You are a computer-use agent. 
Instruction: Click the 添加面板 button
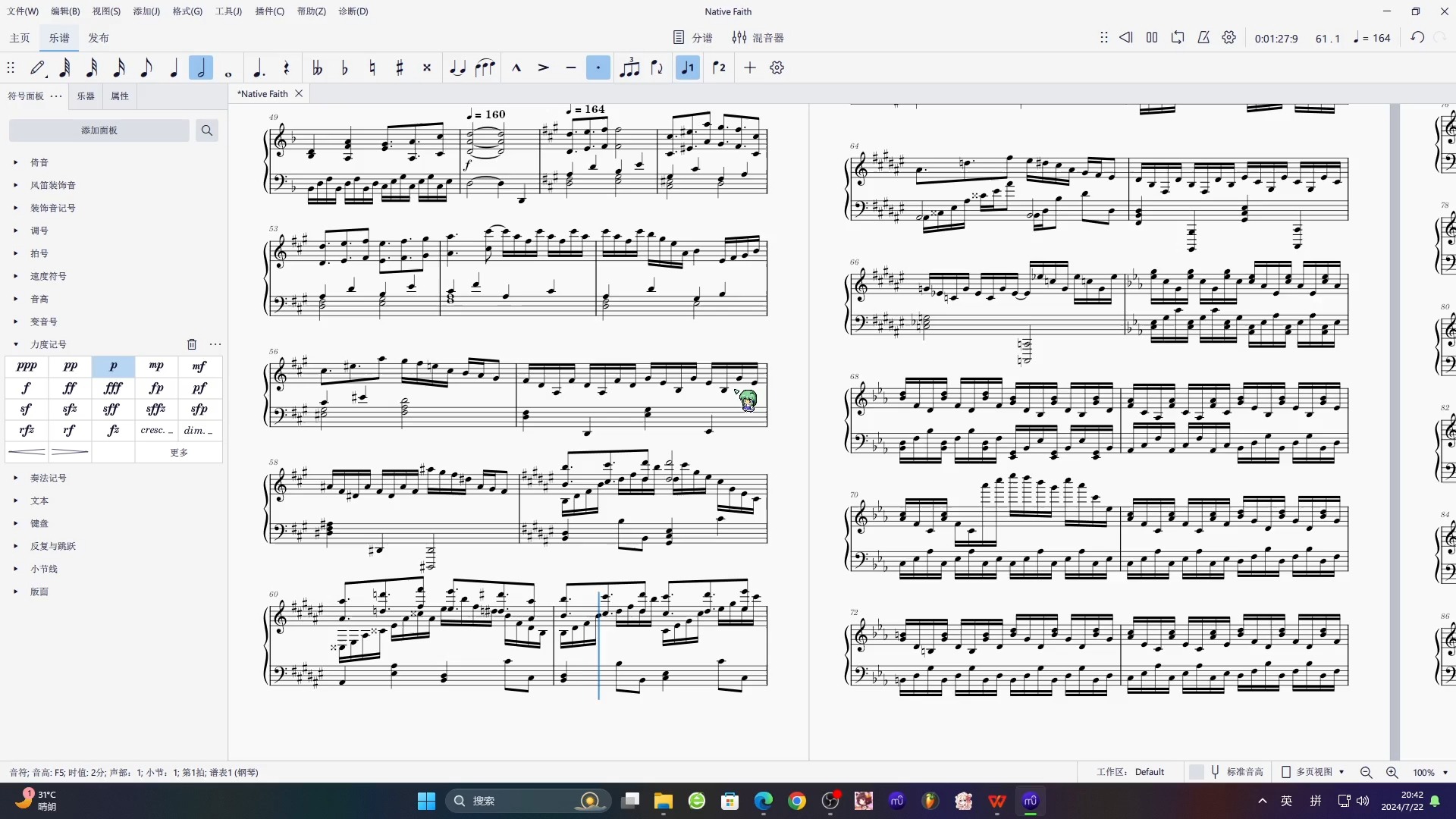click(99, 130)
